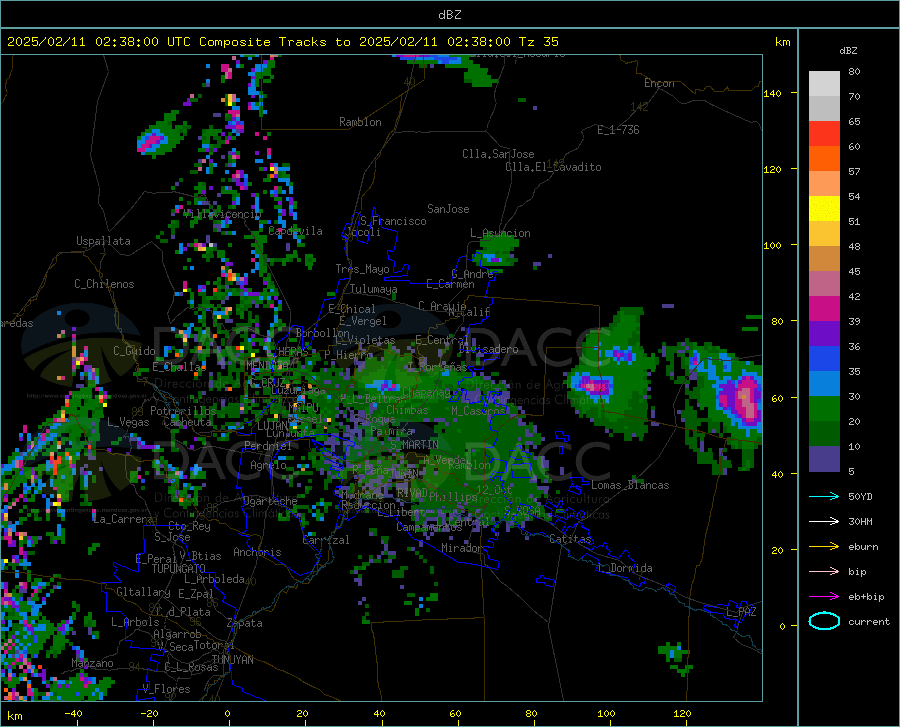
Task: Click the Potrerillos label
Action: [x=183, y=411]
